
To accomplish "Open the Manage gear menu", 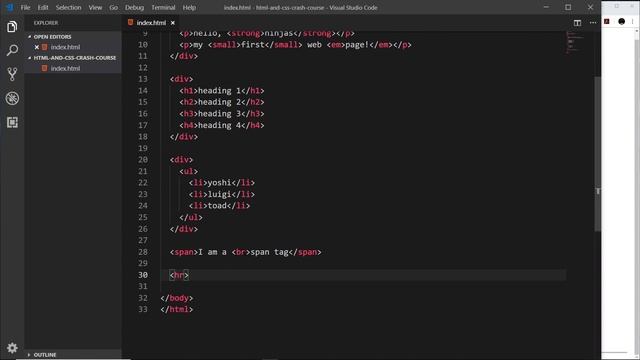I will point(12,348).
